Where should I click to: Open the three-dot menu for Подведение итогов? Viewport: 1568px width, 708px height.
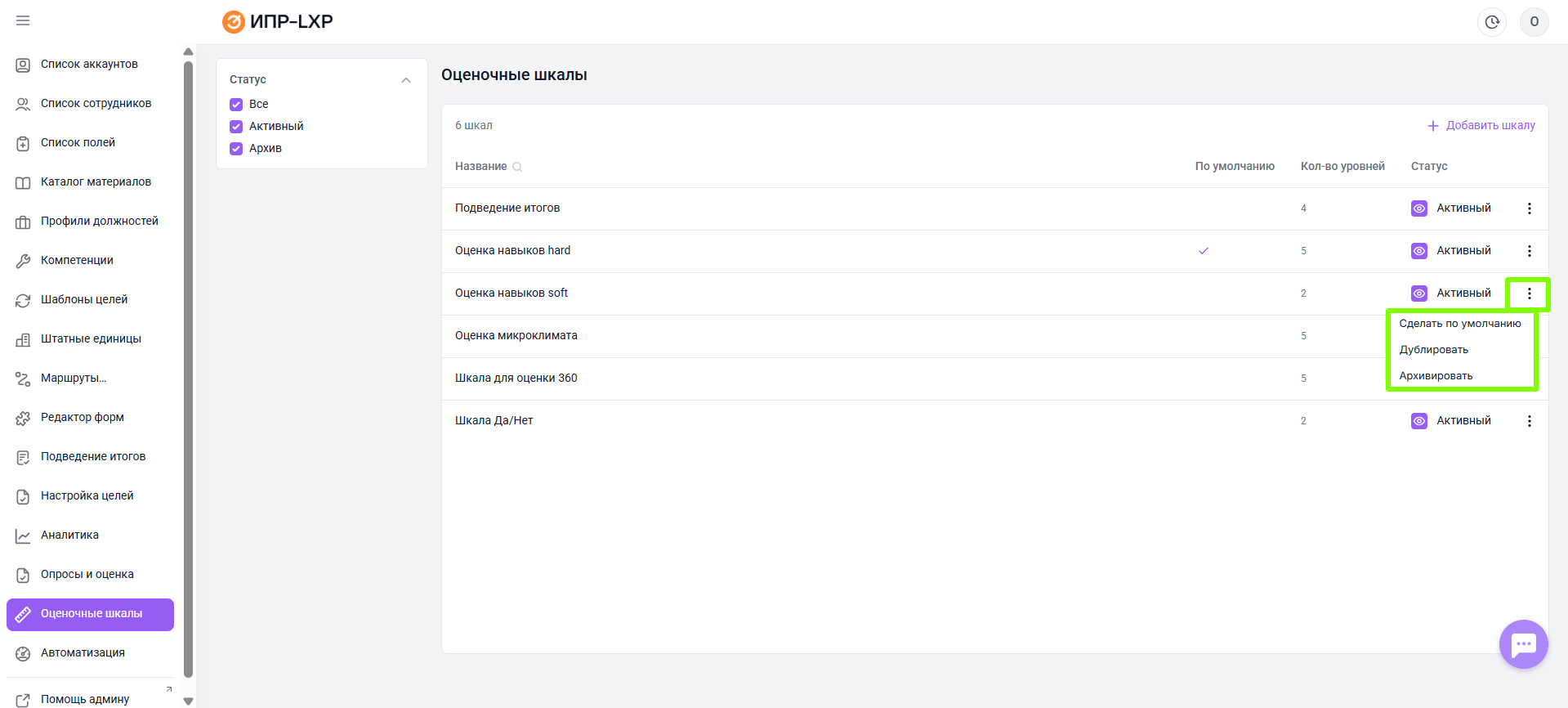(1530, 208)
